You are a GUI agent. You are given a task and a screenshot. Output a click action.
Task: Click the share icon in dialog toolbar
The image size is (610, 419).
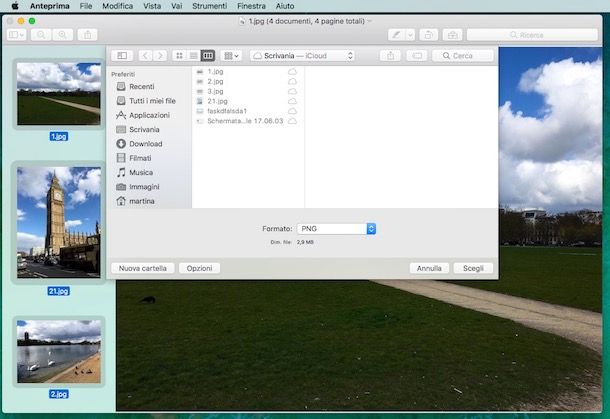(391, 56)
